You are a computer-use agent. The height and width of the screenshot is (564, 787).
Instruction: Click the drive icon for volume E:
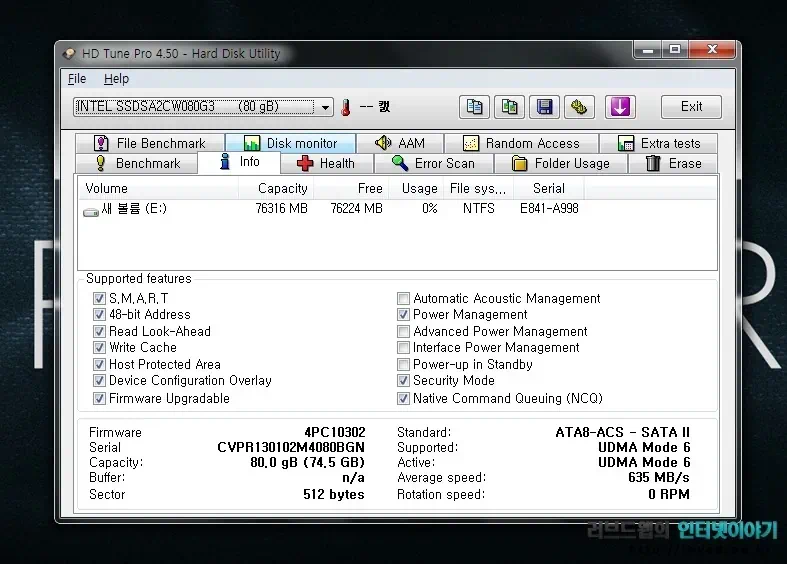point(91,212)
